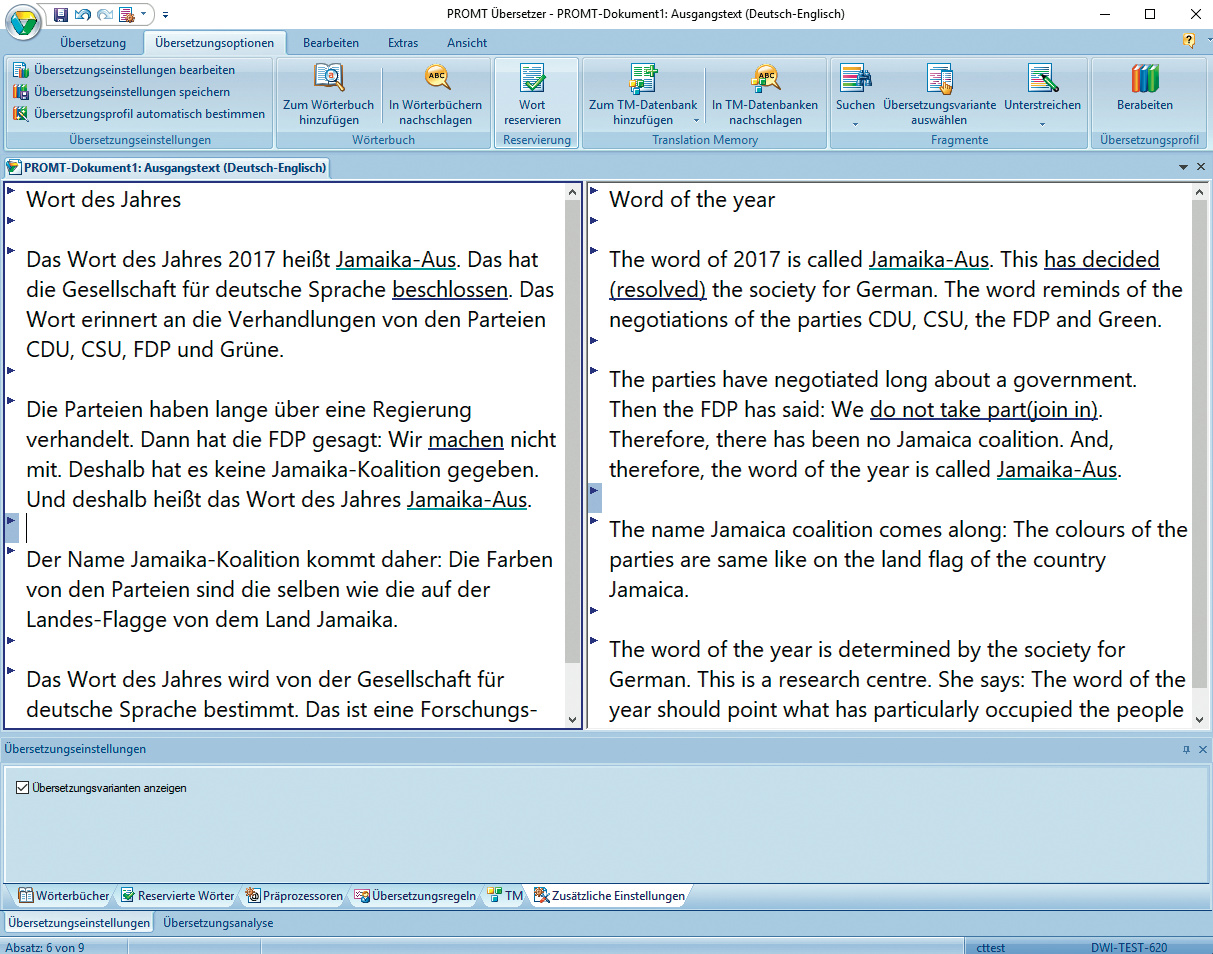1213x954 pixels.
Task: Select 'Übersetzungsvariante auswählen' icon
Action: click(x=939, y=78)
